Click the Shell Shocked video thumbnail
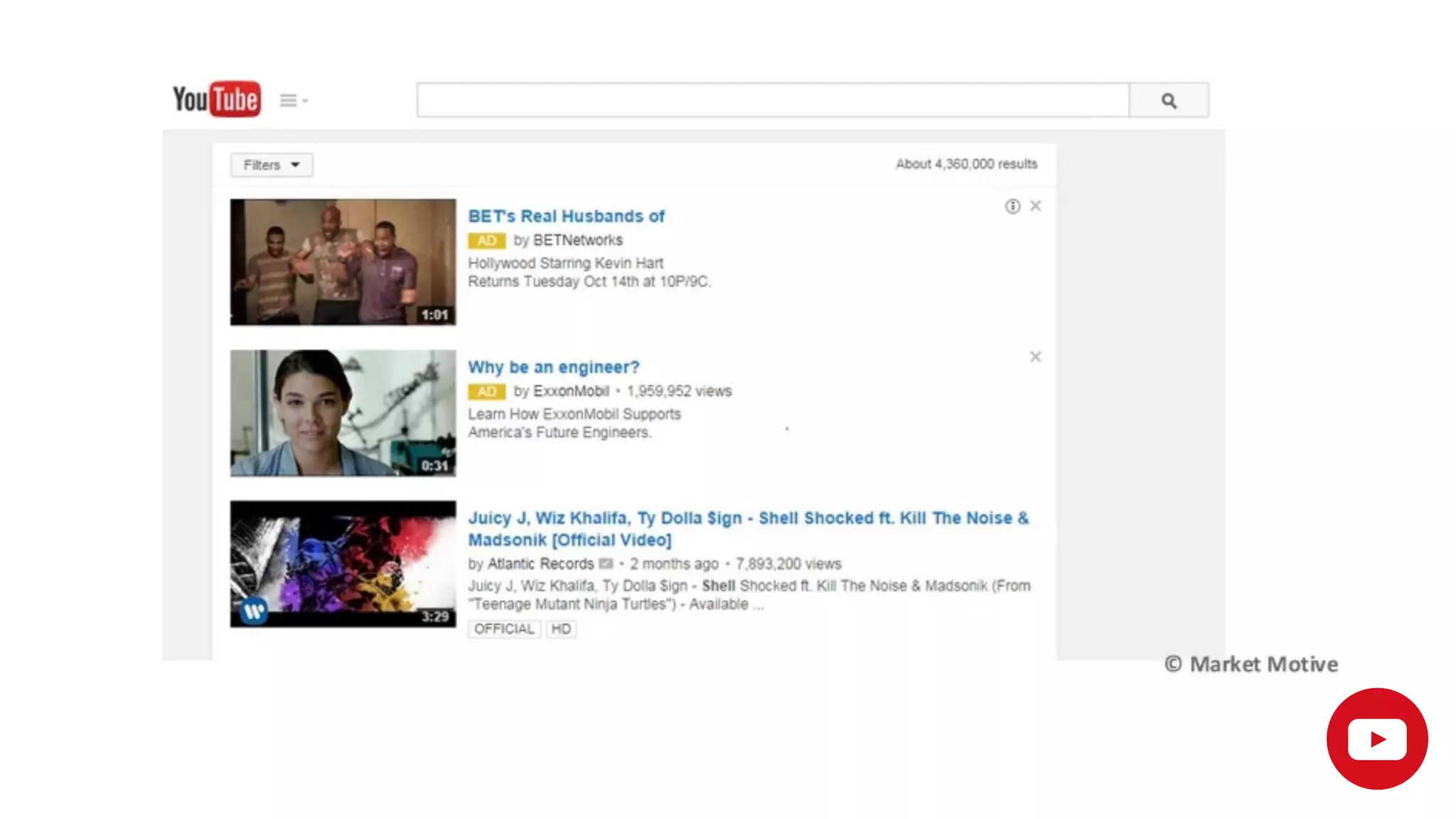The image size is (1456, 819). tap(343, 564)
